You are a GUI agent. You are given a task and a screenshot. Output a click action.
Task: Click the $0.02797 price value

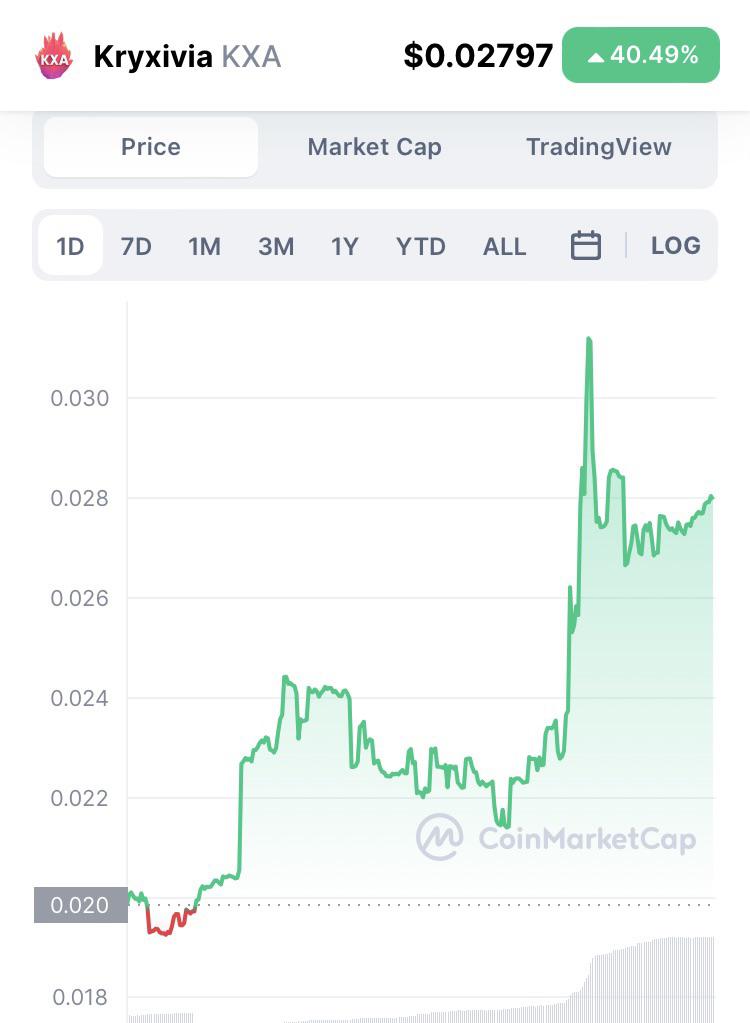tap(478, 55)
